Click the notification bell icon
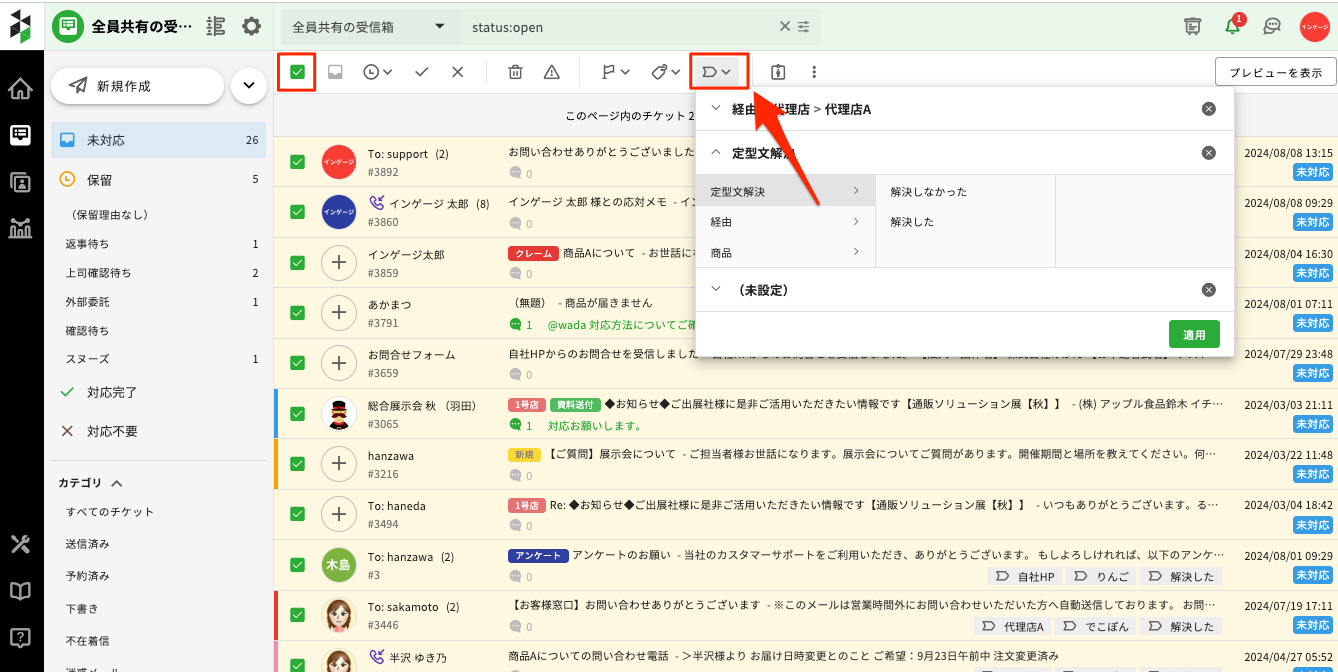The image size is (1338, 672). pos(1232,27)
